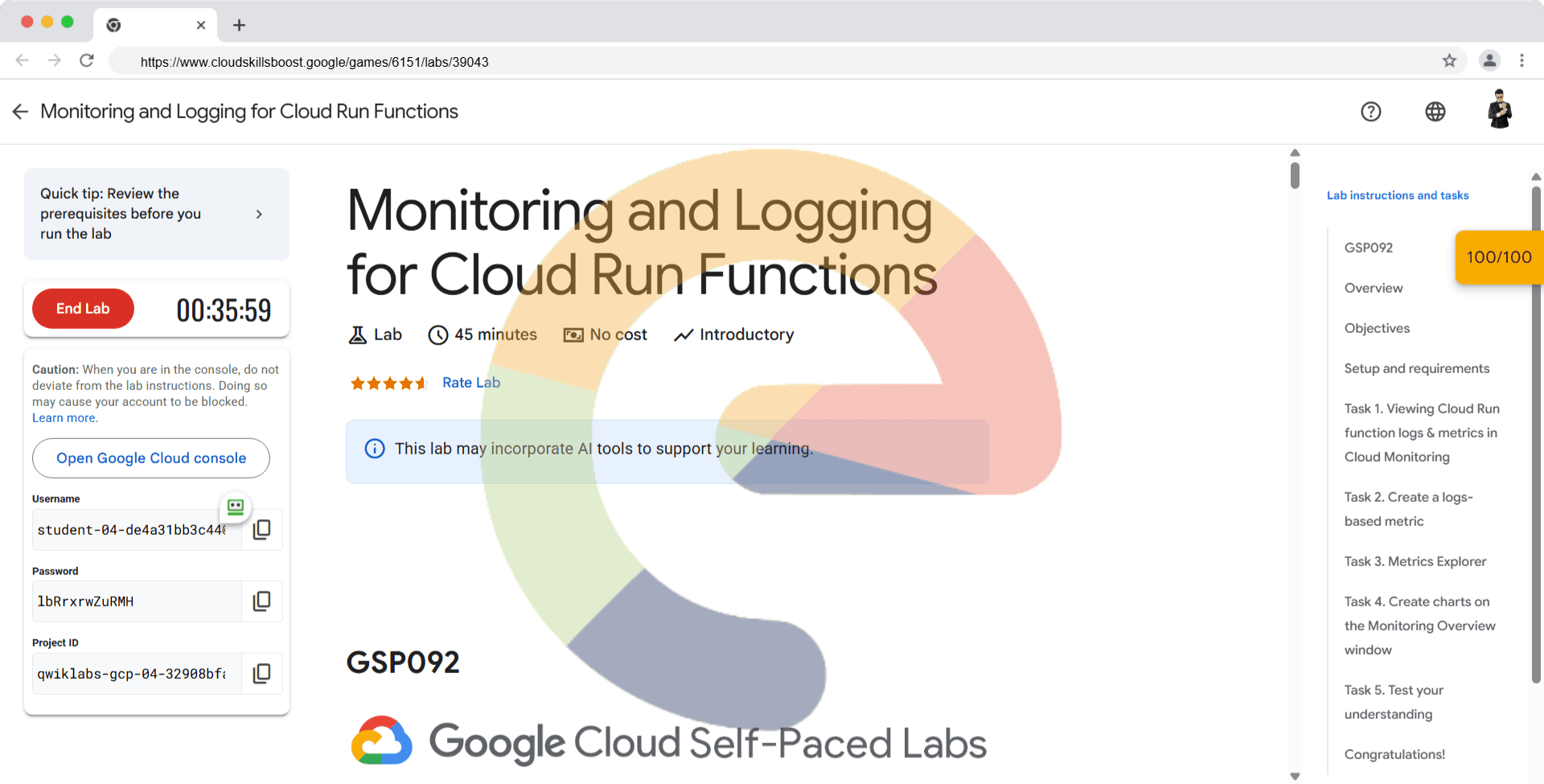This screenshot has width=1544, height=784.
Task: Jump to GSP092 section
Action: tap(1369, 248)
